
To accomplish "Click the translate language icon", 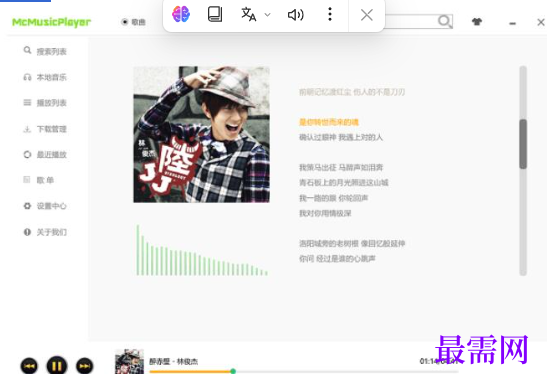I will pos(249,15).
